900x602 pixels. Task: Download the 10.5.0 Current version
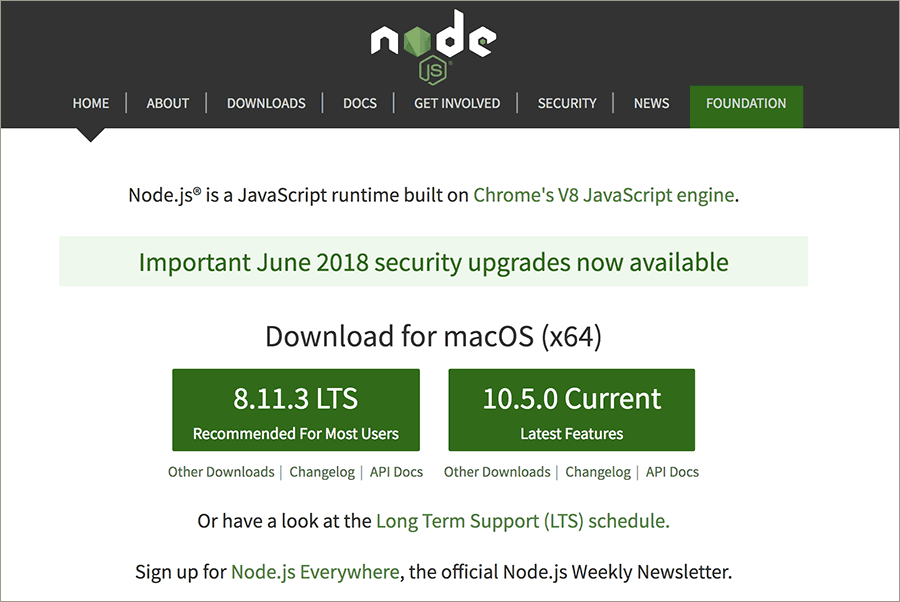(572, 410)
